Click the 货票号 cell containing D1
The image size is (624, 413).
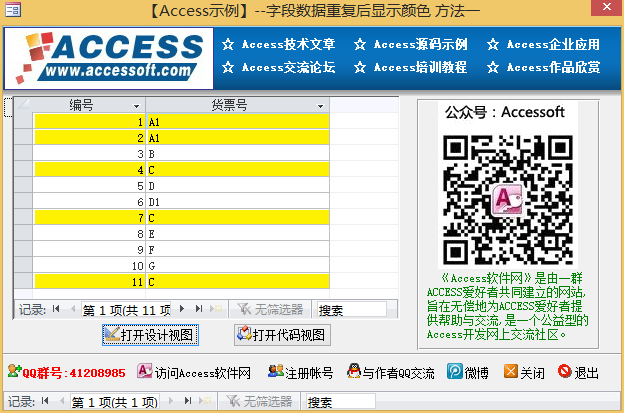click(x=238, y=202)
